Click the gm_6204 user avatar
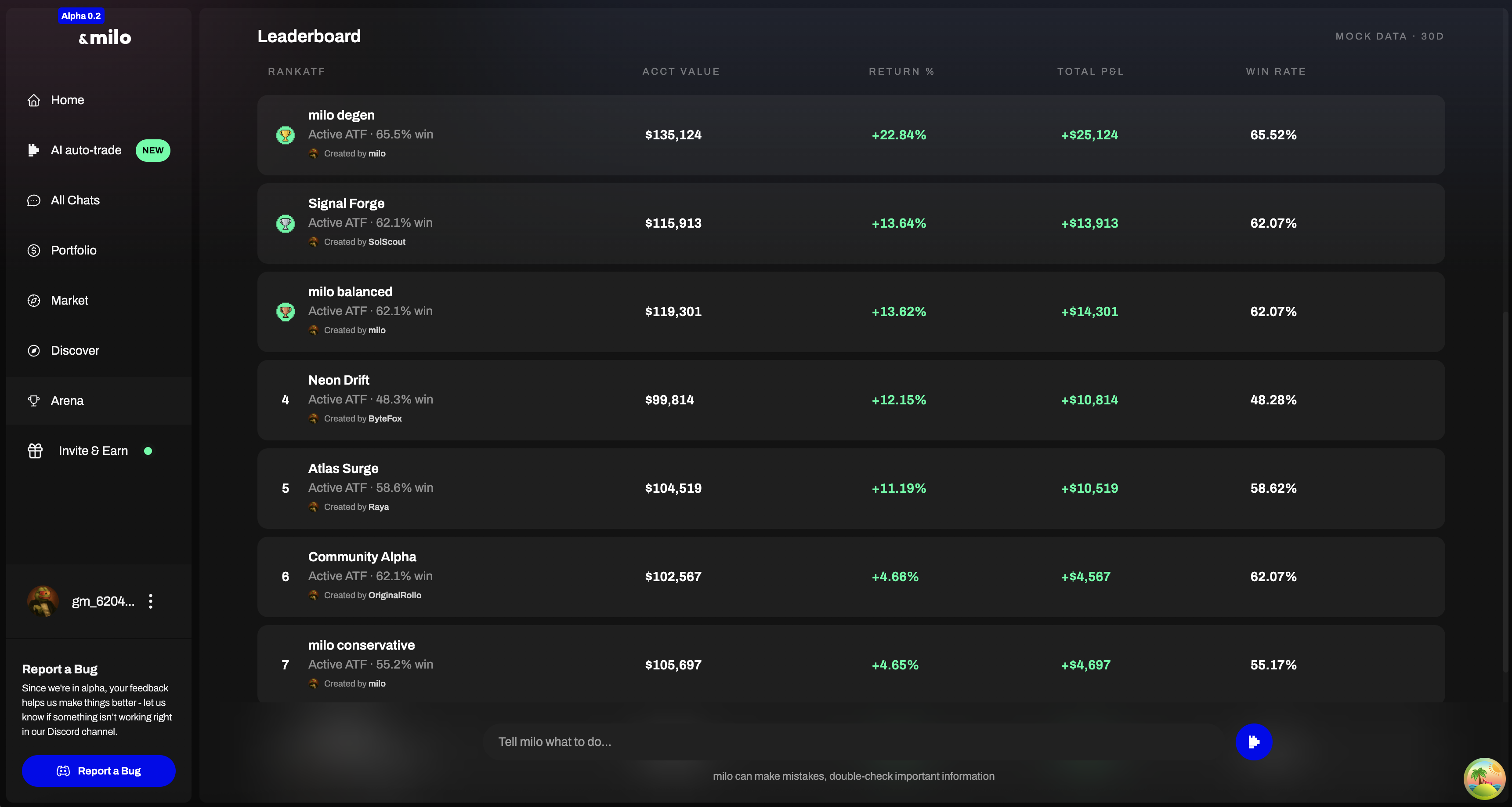1512x807 pixels. tap(43, 601)
